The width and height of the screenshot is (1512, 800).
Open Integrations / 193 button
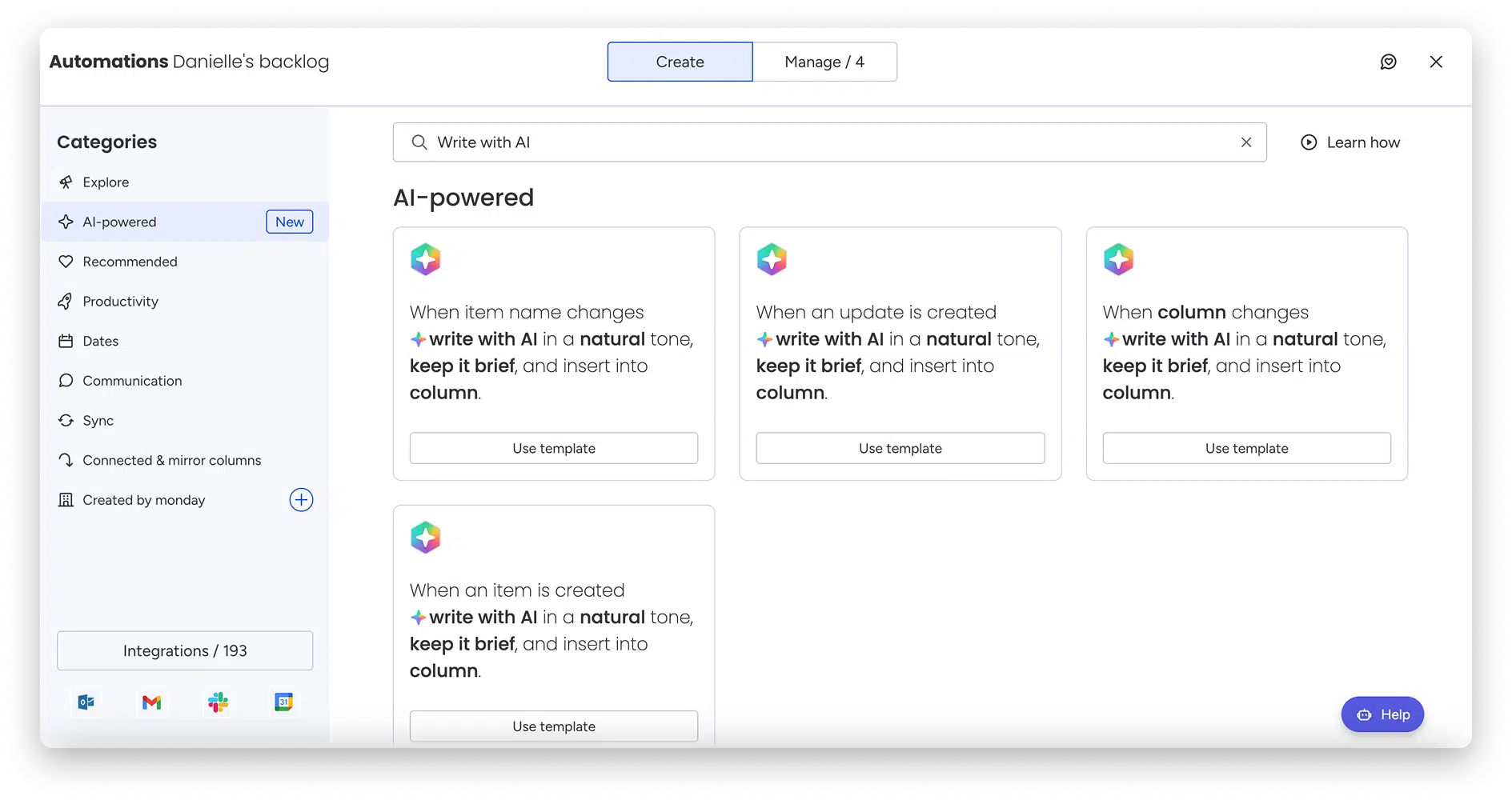pyautogui.click(x=185, y=651)
